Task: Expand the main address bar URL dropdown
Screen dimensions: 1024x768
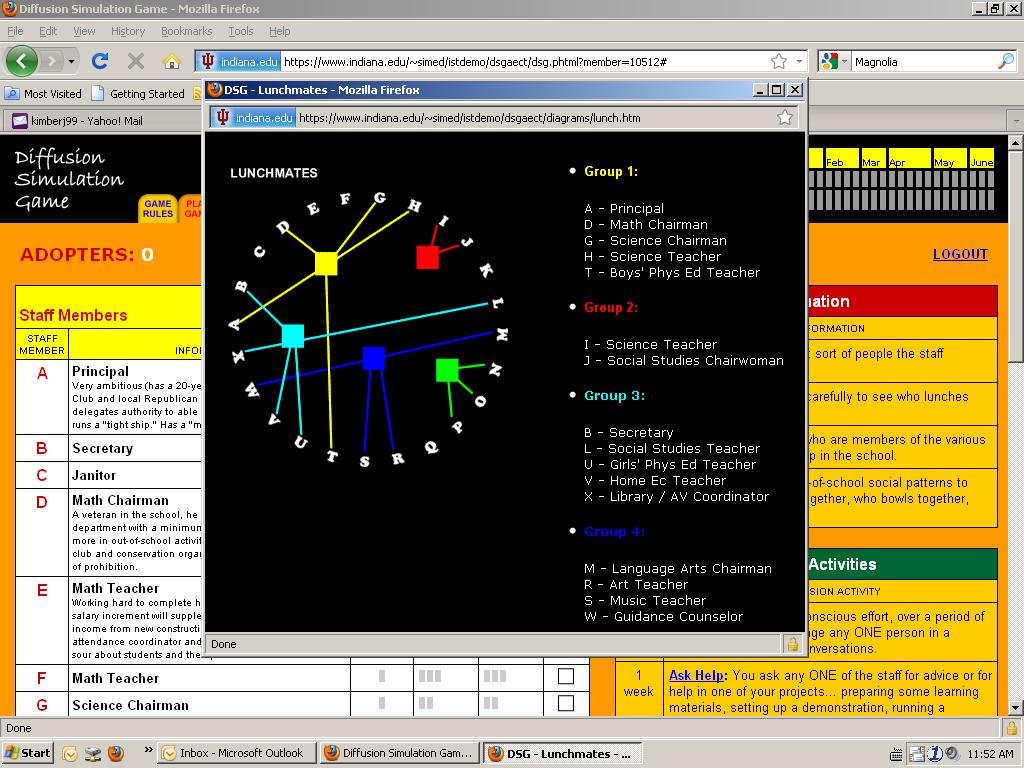Action: [x=799, y=62]
